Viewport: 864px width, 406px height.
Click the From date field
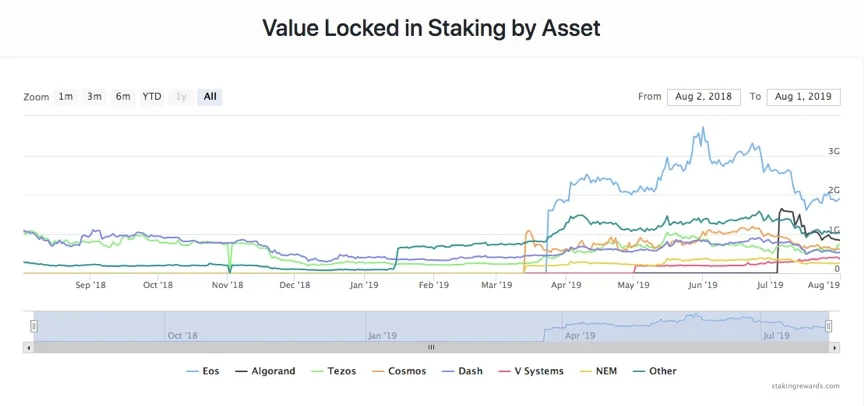point(704,97)
